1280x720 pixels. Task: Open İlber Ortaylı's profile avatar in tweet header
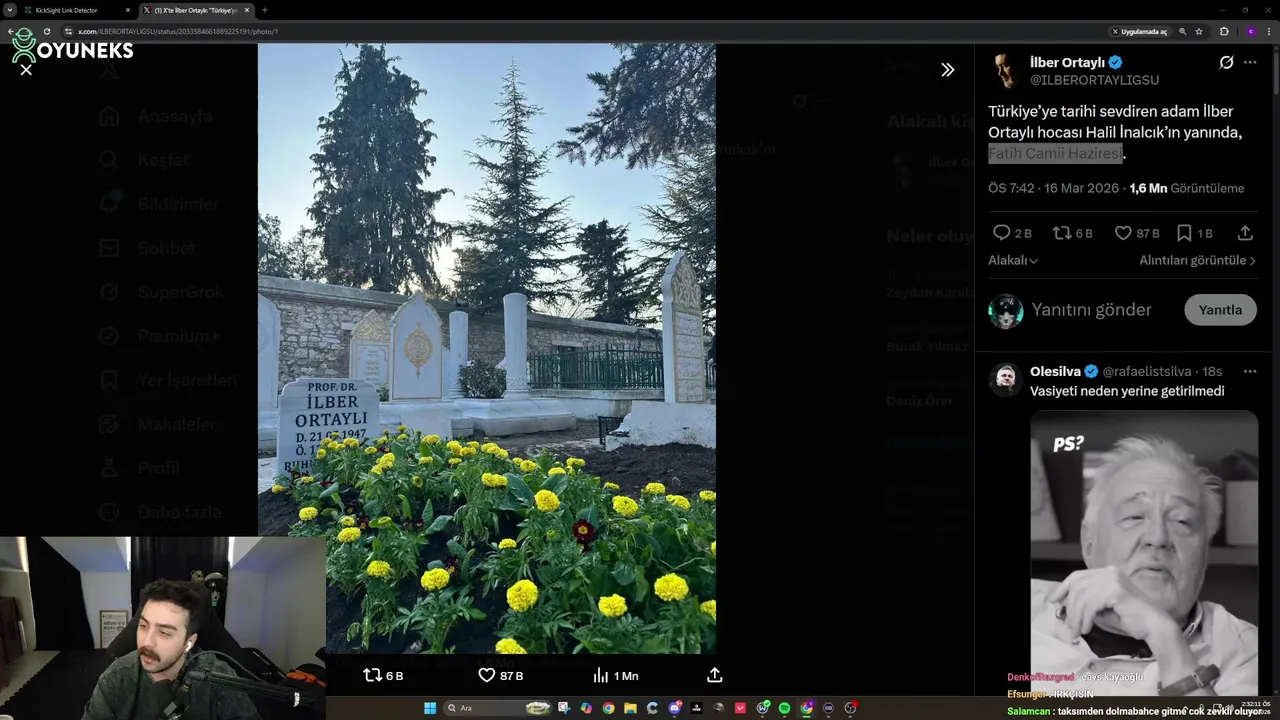click(x=1006, y=70)
